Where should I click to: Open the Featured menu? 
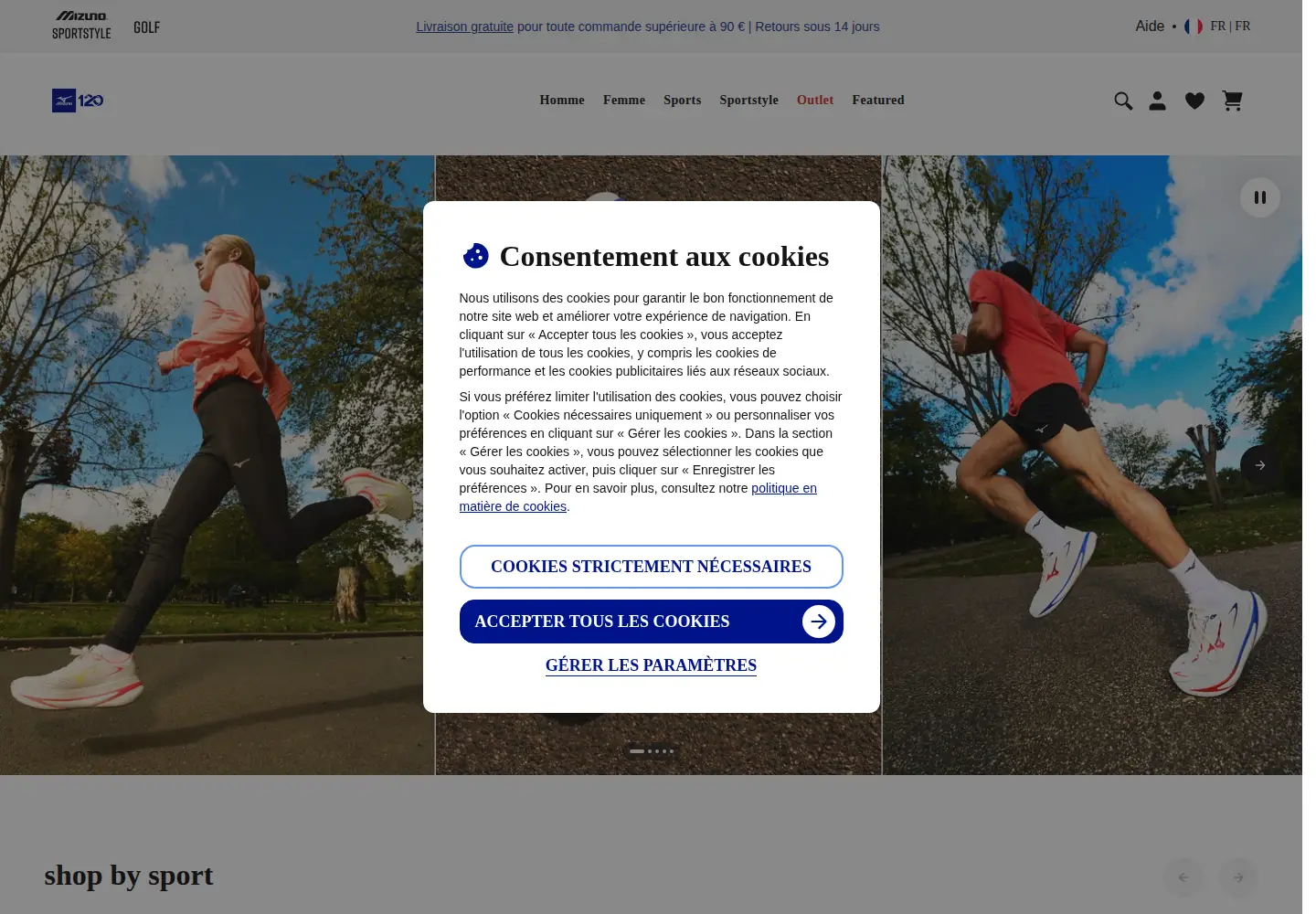coord(878,100)
